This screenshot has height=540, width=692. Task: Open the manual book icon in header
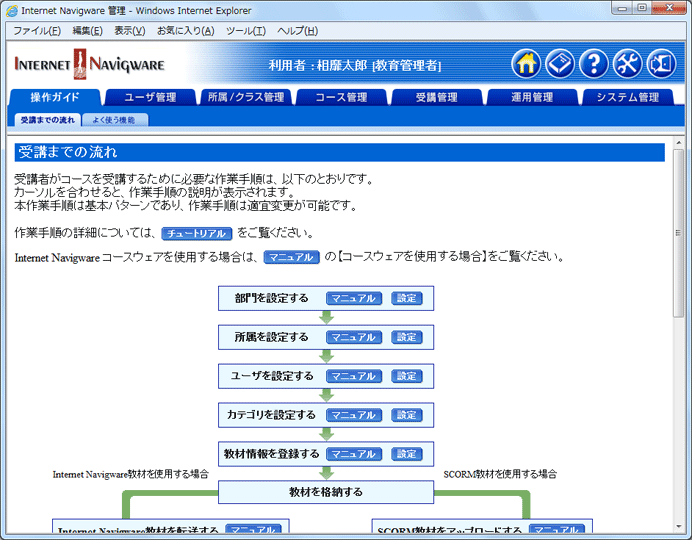point(560,64)
